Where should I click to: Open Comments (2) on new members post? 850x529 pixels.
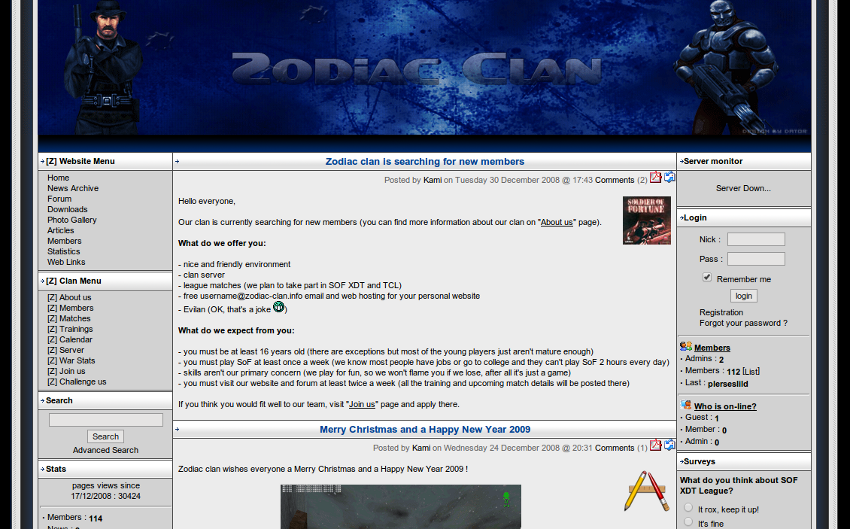point(614,180)
